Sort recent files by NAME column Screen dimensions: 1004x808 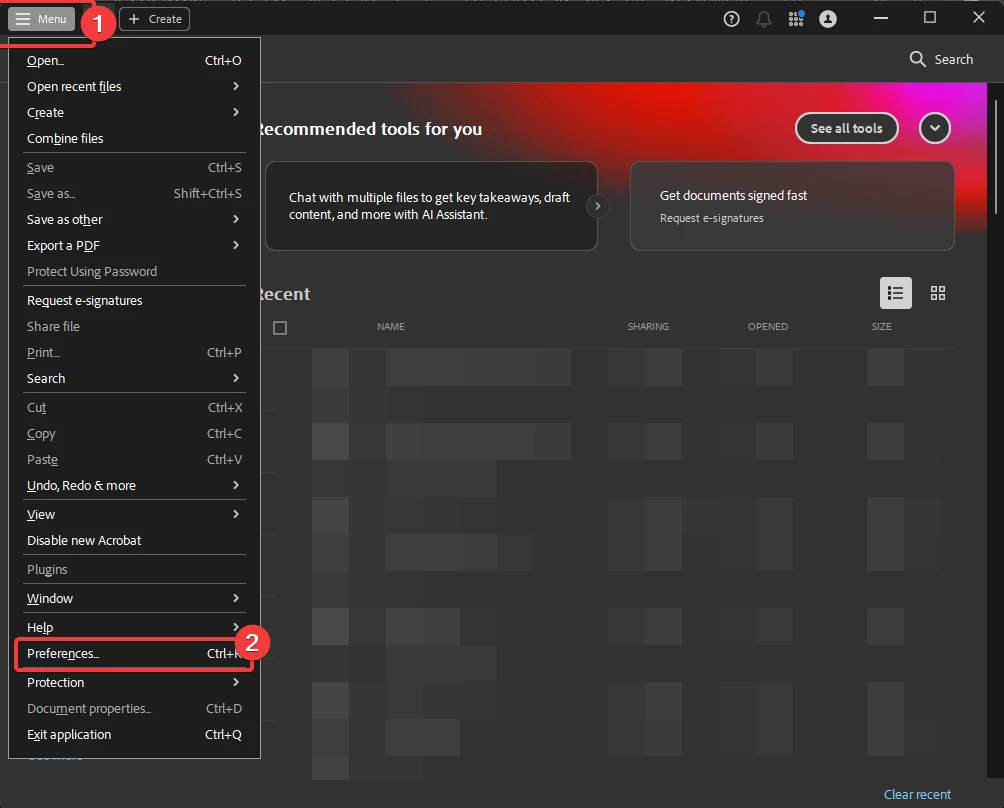391,327
